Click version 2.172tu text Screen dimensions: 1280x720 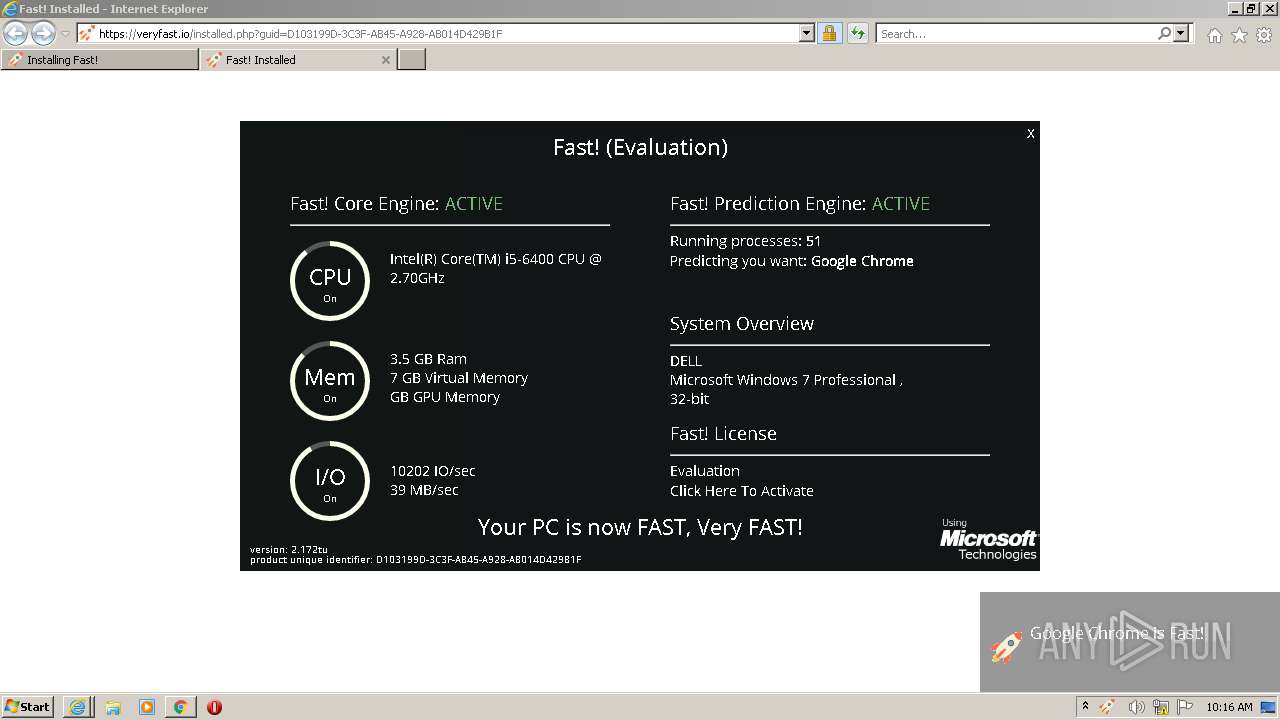288,550
